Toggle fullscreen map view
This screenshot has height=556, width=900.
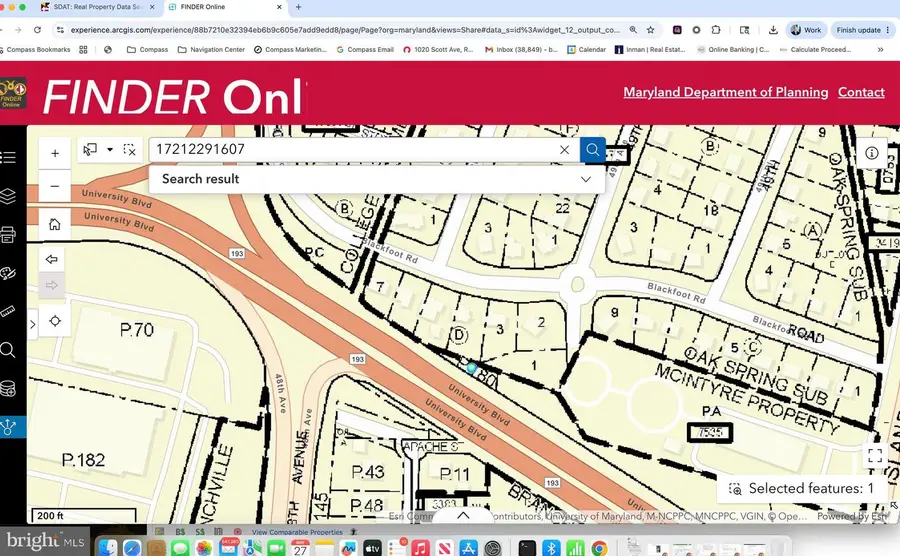click(x=875, y=456)
